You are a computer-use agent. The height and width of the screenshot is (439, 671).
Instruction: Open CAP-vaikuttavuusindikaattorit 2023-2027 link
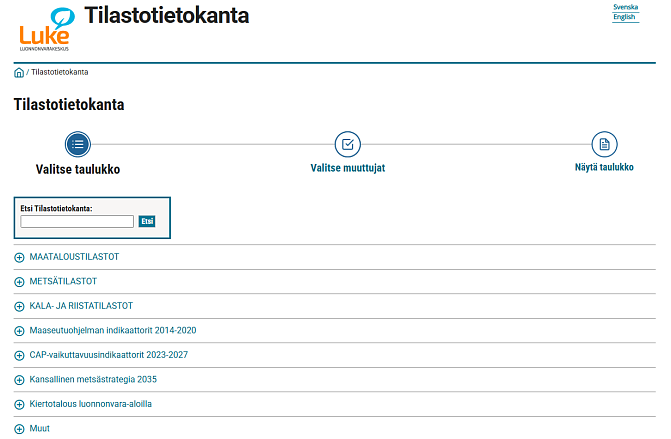(x=108, y=355)
